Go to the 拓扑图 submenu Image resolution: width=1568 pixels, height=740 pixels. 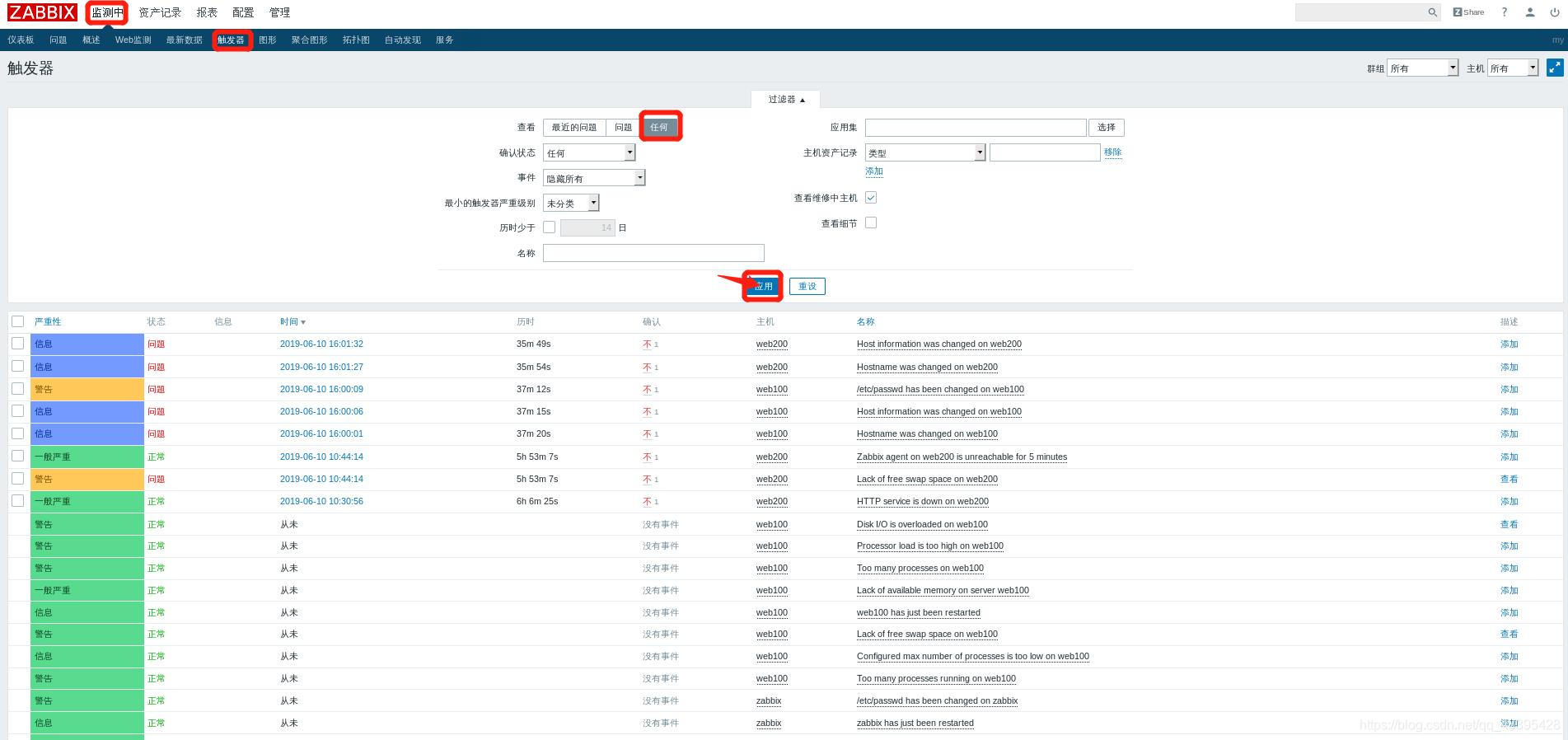pyautogui.click(x=356, y=40)
